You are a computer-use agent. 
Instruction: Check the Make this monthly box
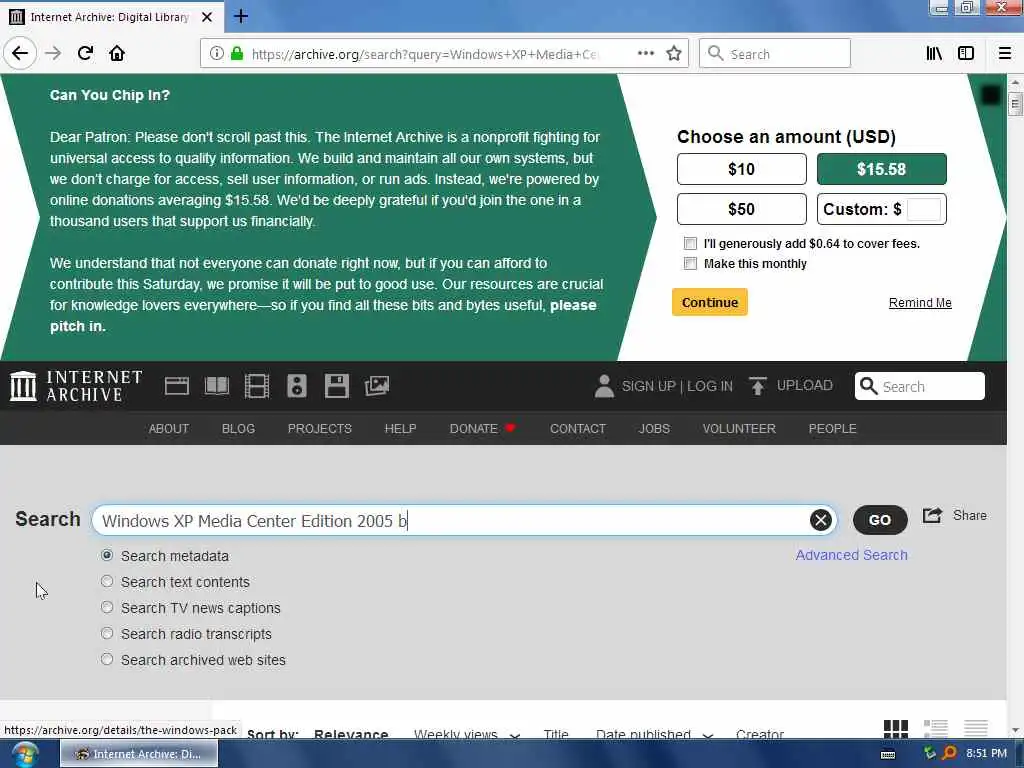(x=690, y=263)
